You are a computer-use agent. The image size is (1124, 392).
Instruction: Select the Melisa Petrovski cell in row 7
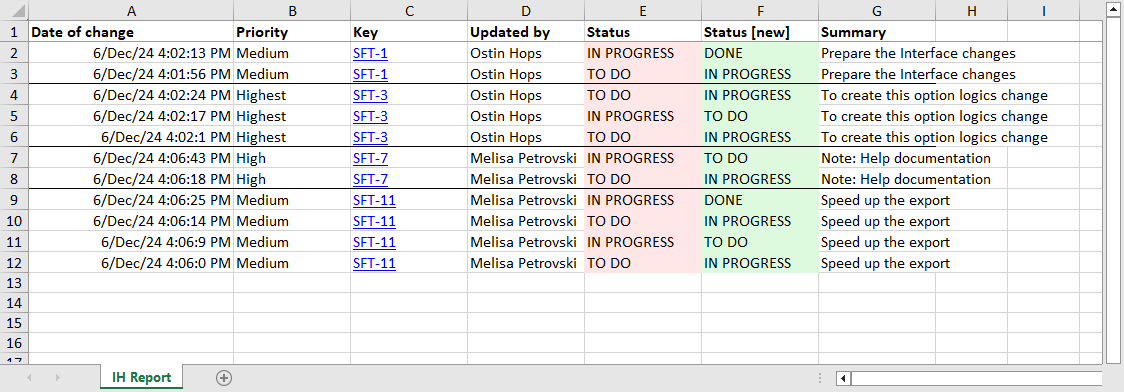(526, 158)
